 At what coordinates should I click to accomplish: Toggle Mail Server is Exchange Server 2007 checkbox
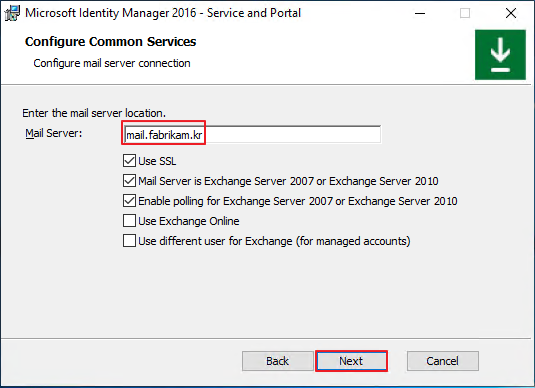(x=129, y=181)
